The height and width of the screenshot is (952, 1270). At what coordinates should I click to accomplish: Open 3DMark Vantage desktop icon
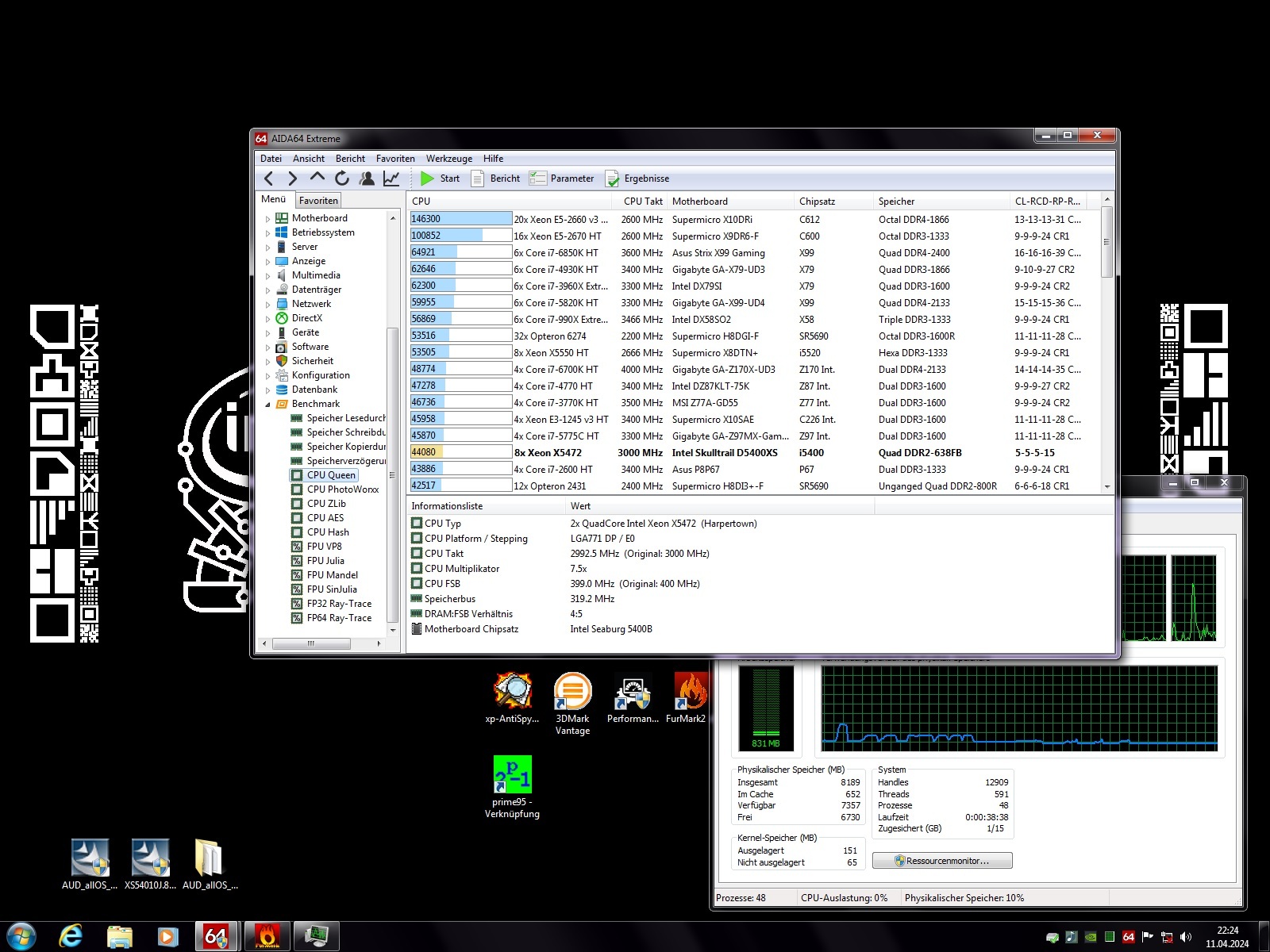572,703
